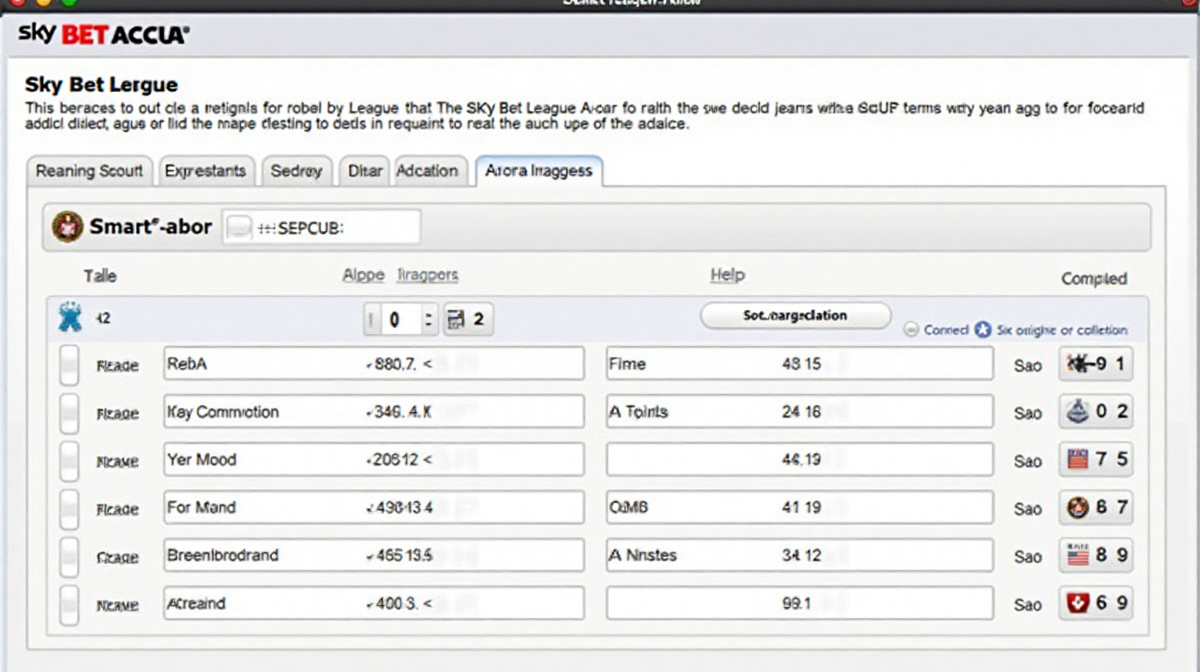Click the Sot.aargeclation button
The height and width of the screenshot is (672, 1200).
(x=795, y=315)
